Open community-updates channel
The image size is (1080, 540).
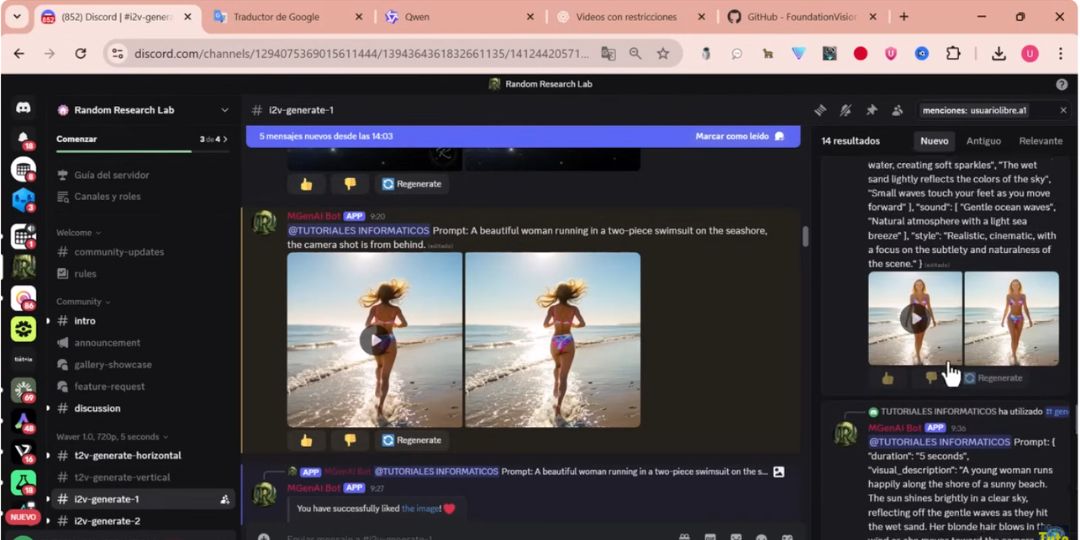click(119, 252)
